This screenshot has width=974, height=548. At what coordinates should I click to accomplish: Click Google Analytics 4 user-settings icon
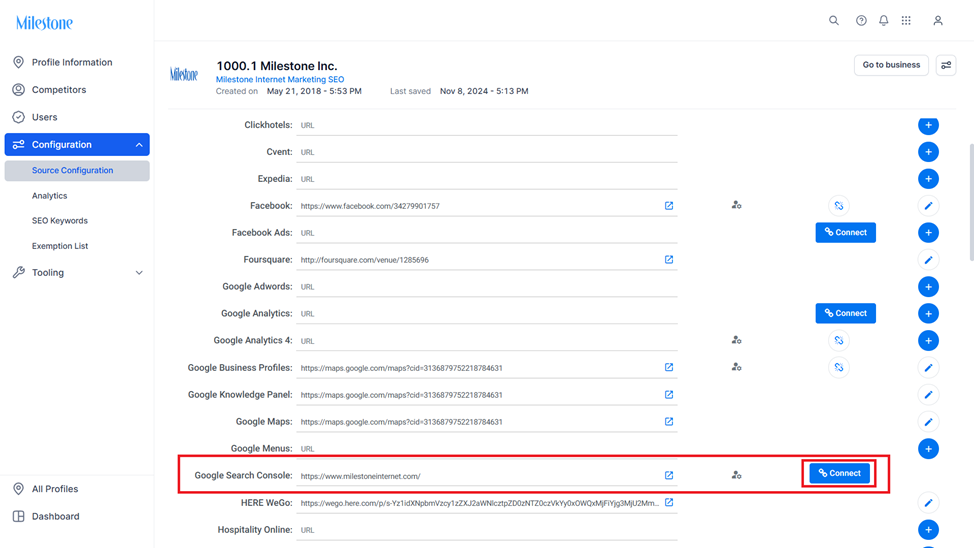pyautogui.click(x=736, y=340)
